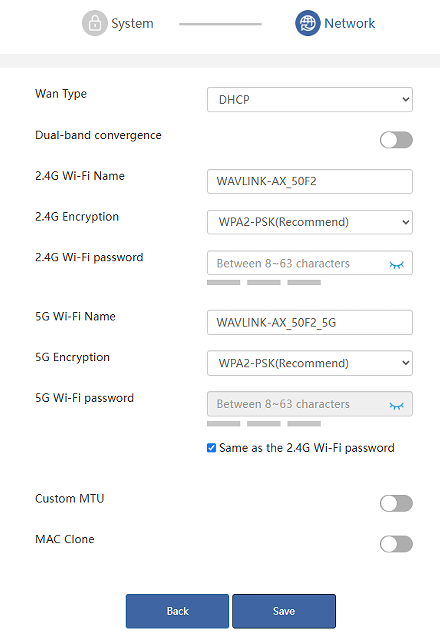
Task: Enable the MAC Clone switch
Action: tap(396, 544)
